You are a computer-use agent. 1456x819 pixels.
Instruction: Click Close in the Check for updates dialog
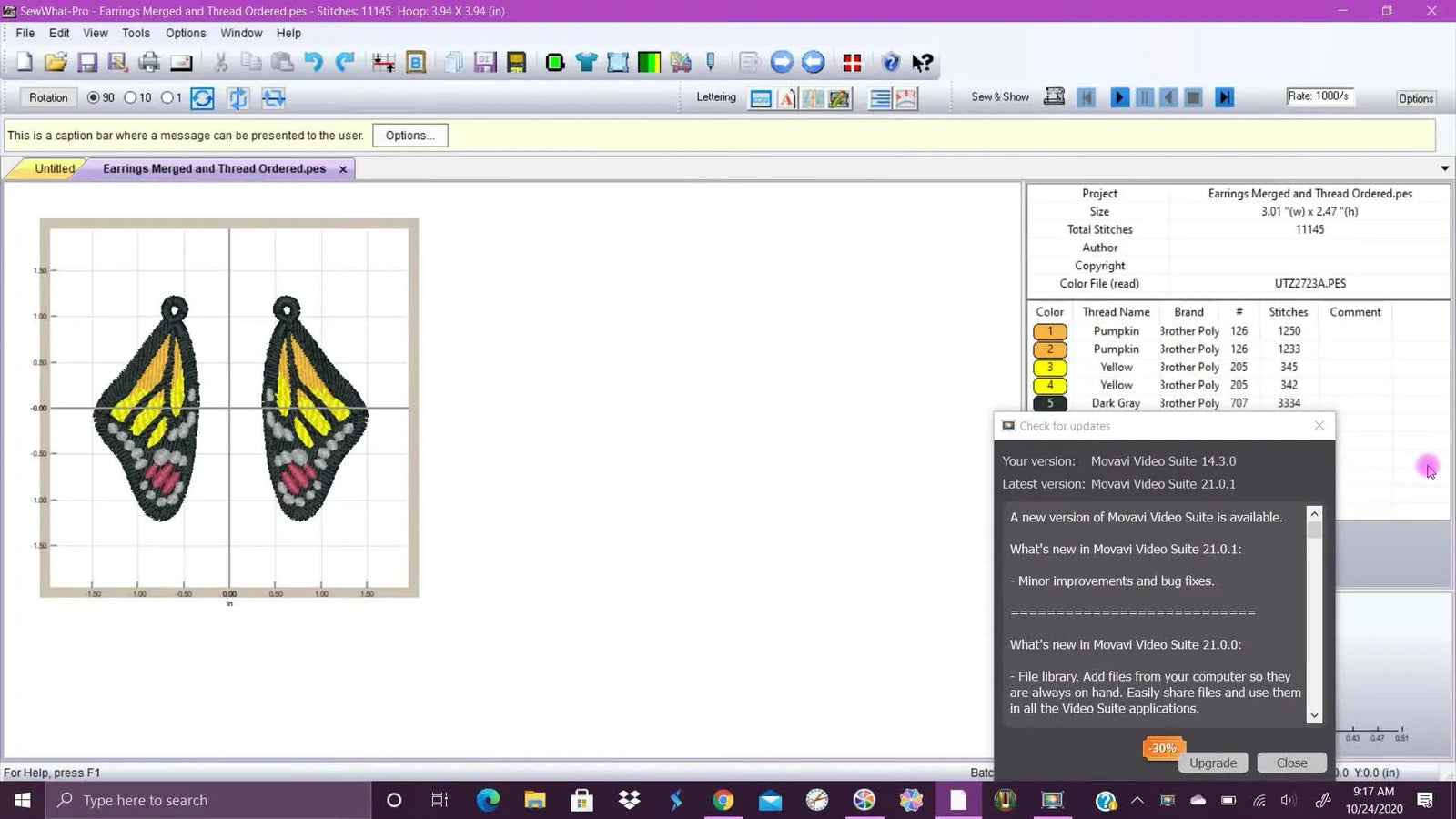click(1291, 763)
